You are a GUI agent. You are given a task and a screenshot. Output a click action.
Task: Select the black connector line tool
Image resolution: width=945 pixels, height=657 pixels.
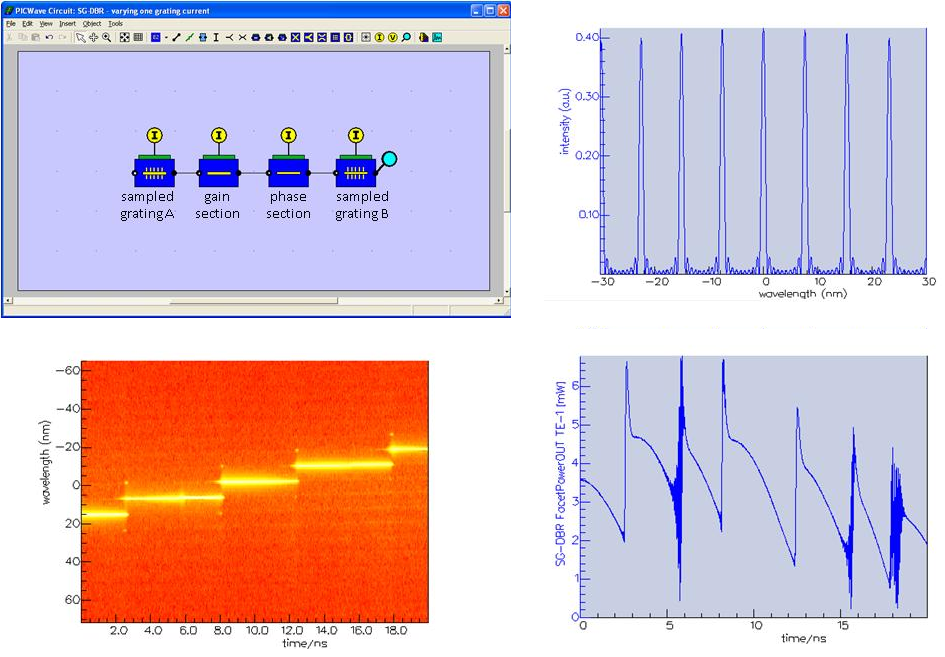(176, 37)
